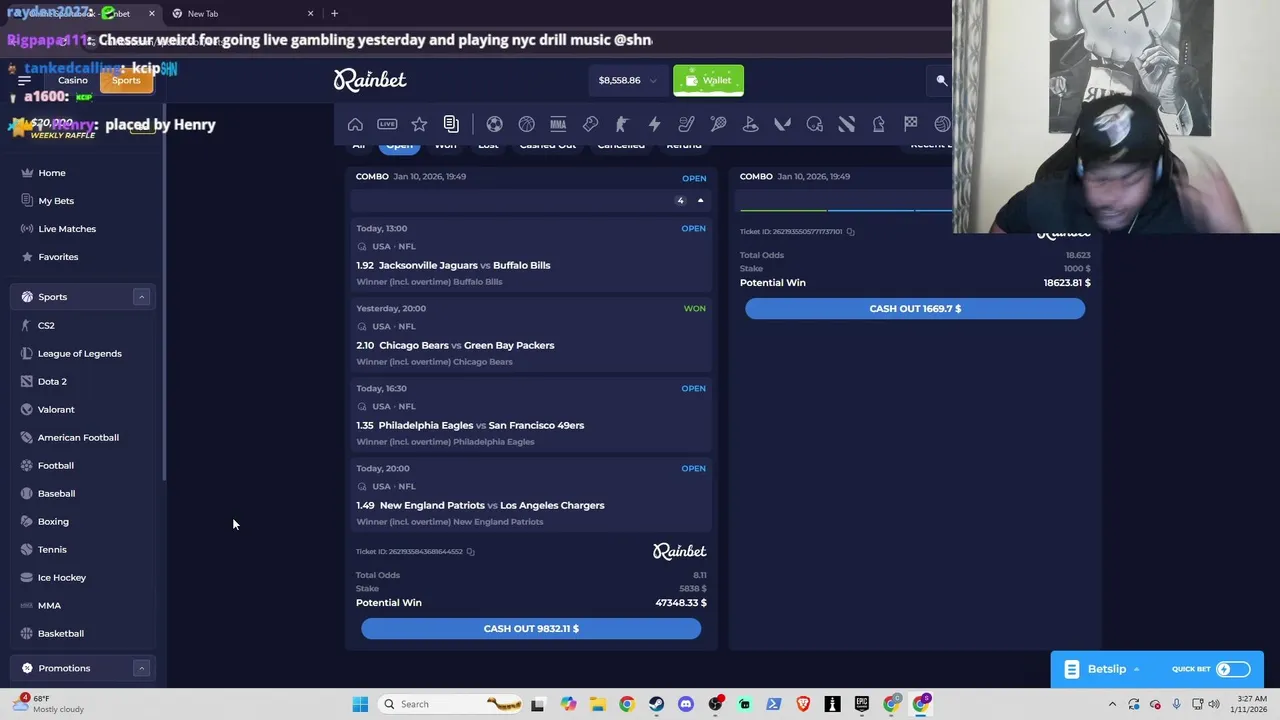Image resolution: width=1280 pixels, height=720 pixels.
Task: Open My Bets in sidebar
Action: (56, 201)
